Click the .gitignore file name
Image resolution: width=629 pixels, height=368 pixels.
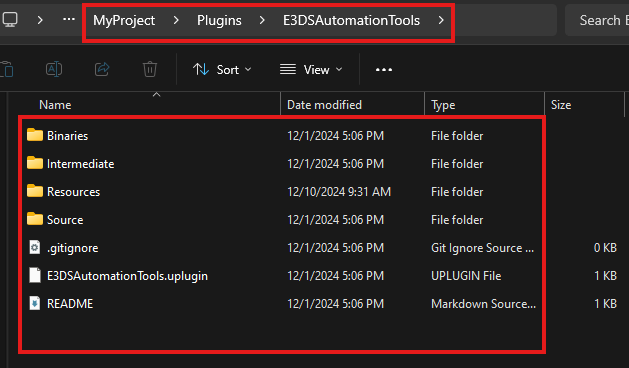[x=73, y=248]
